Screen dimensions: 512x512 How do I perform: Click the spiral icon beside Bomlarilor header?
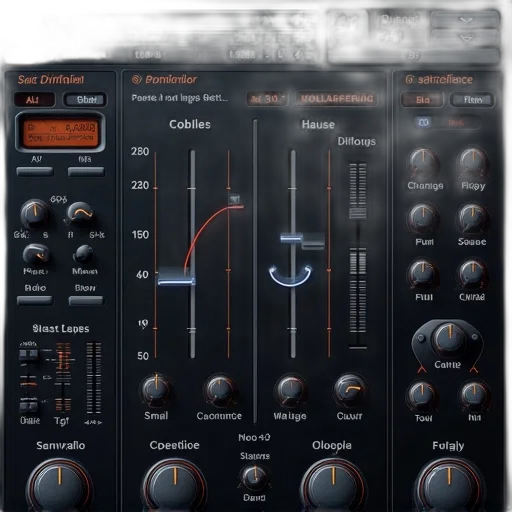(136, 80)
